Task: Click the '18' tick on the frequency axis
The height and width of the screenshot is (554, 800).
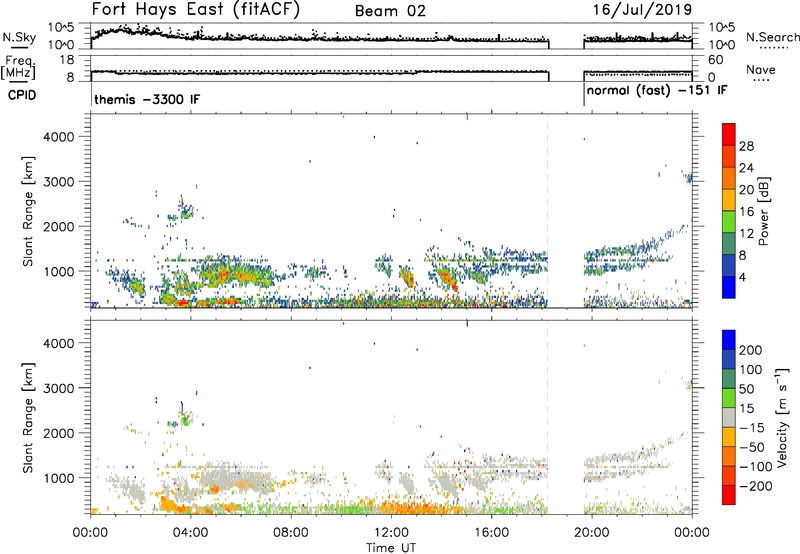Action: (x=67, y=60)
